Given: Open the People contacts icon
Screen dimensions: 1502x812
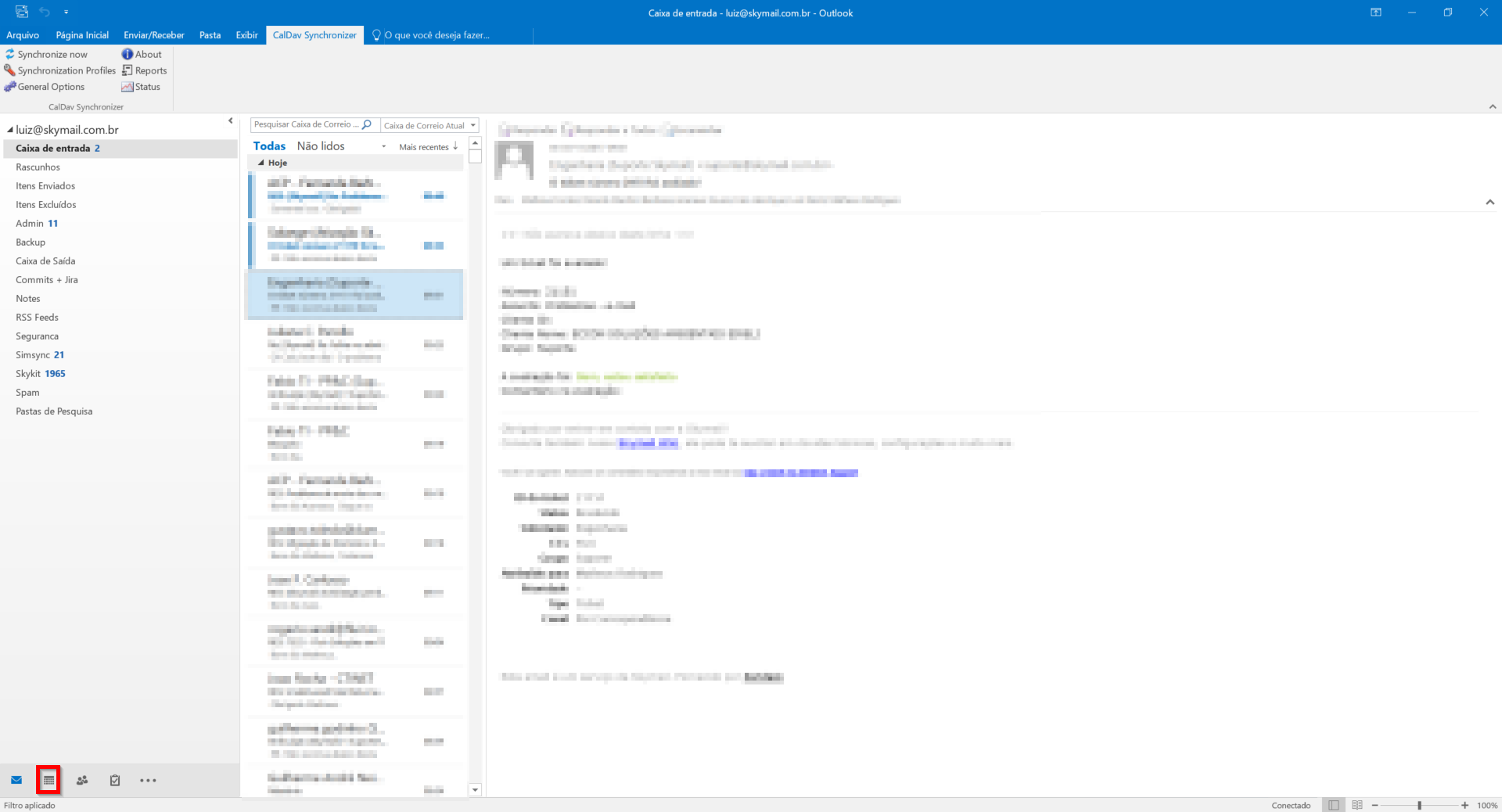Looking at the screenshot, I should tap(82, 780).
